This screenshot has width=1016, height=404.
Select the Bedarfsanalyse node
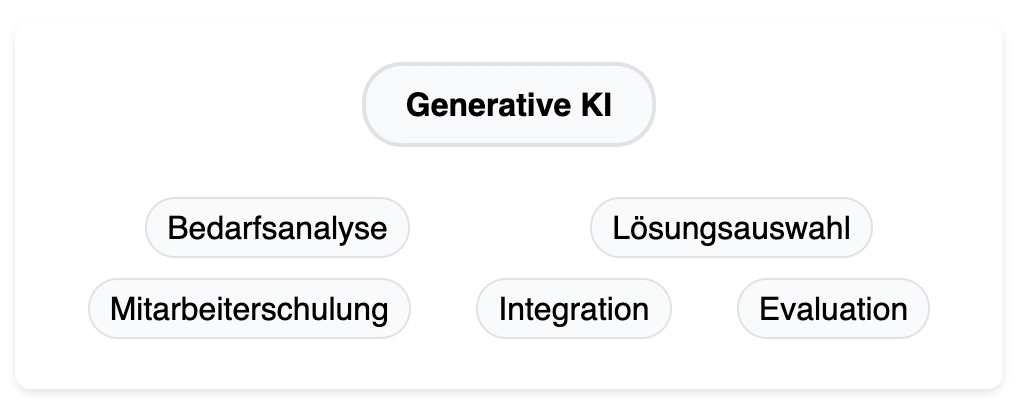(277, 228)
